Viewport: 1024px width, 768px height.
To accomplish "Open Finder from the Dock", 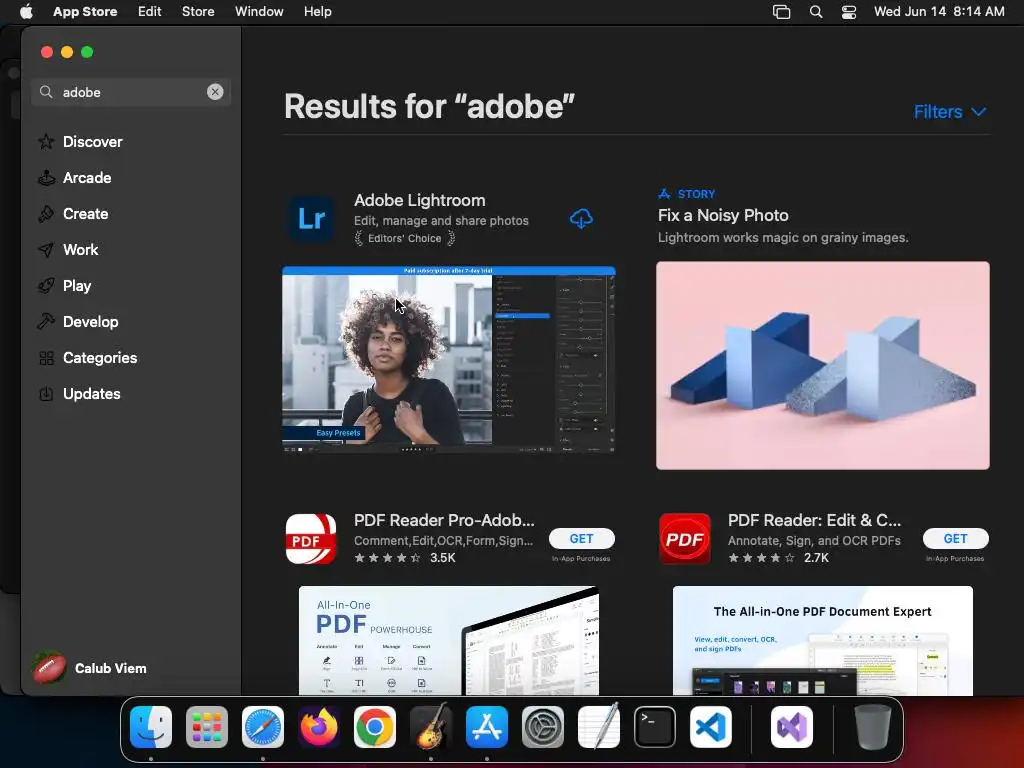I will [x=151, y=727].
